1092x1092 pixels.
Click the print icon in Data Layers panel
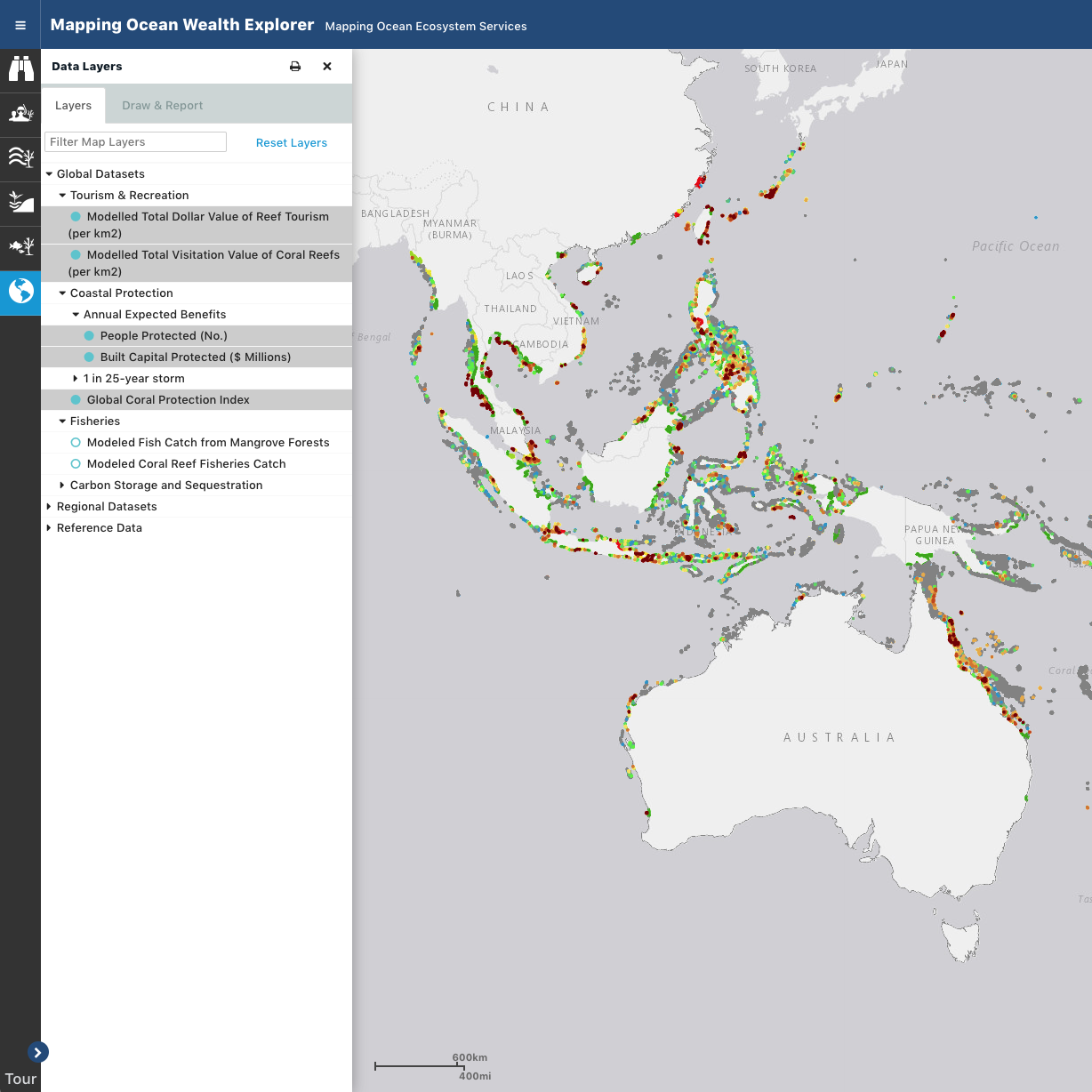coord(294,66)
